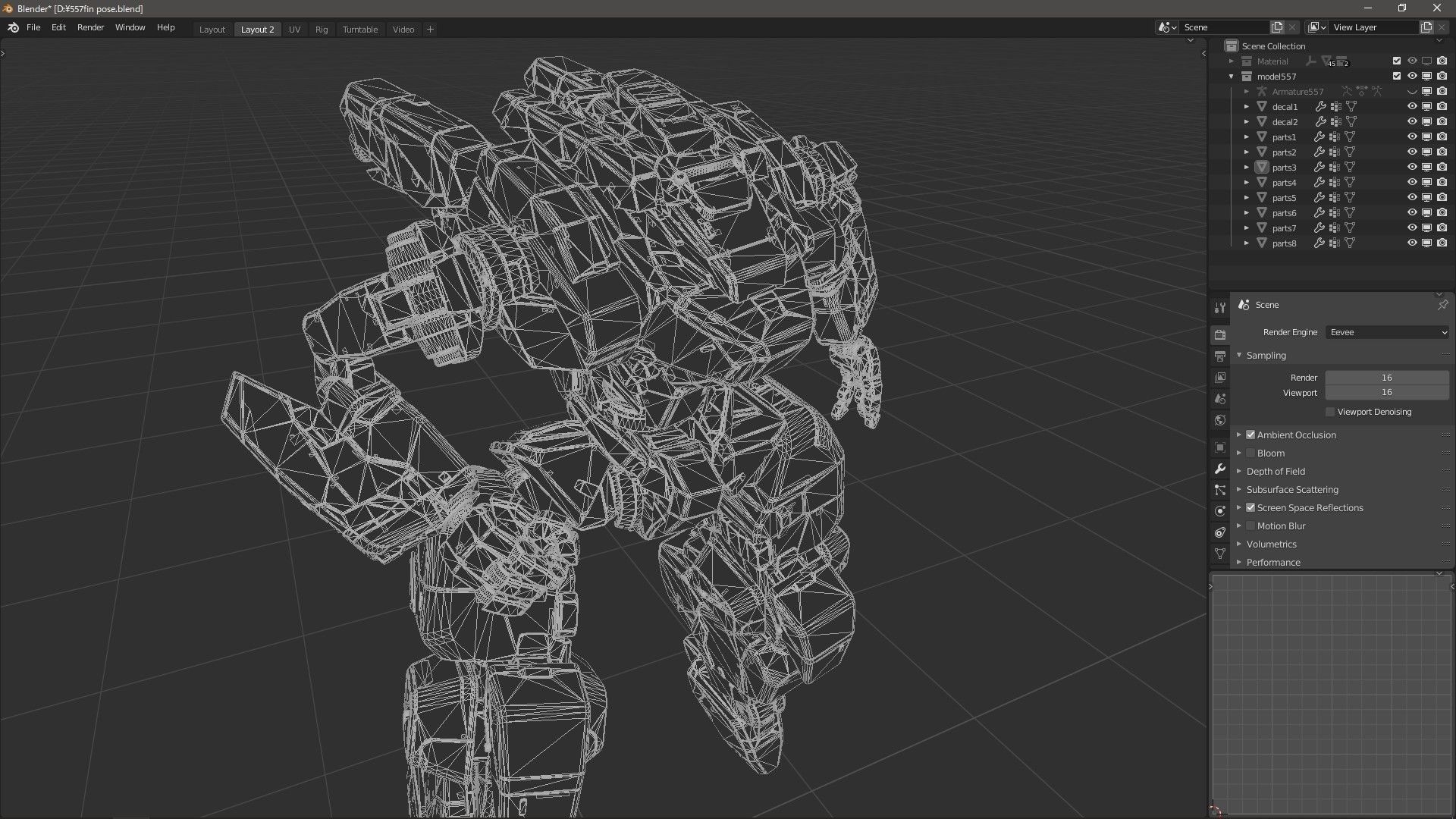Click the vertex groups icon on parts1

(1335, 137)
